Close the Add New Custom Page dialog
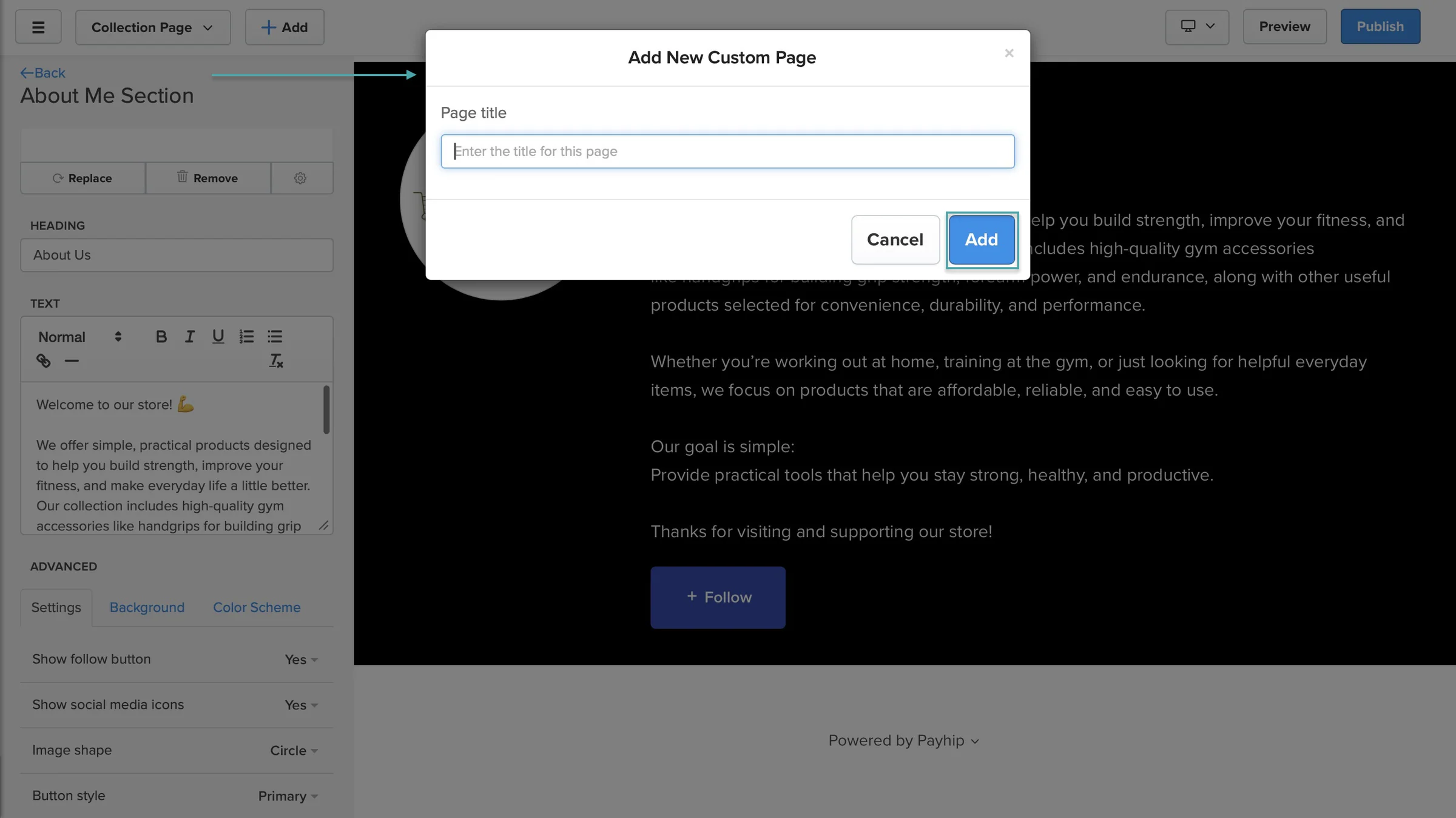Screen dimensions: 1456x818 [x=1009, y=53]
